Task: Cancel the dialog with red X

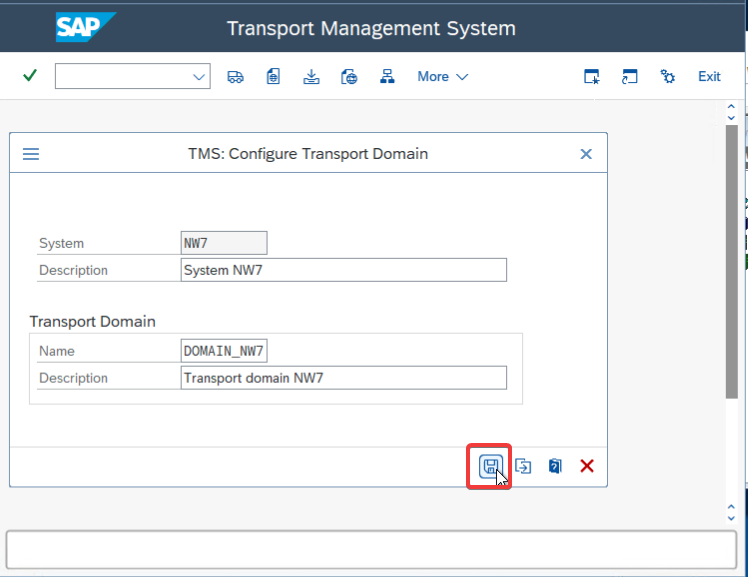Action: (587, 466)
